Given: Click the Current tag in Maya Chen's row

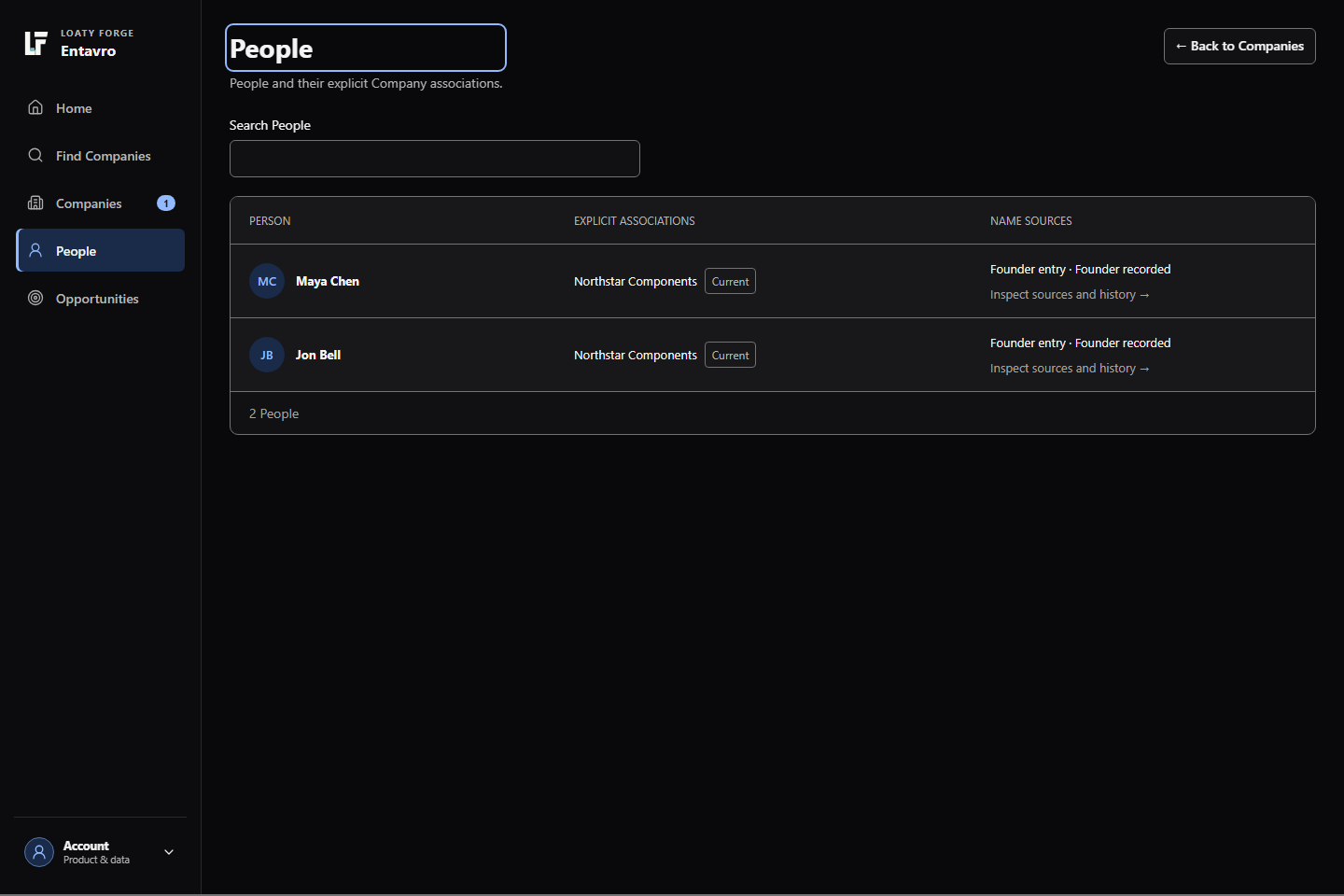Looking at the screenshot, I should tap(730, 281).
